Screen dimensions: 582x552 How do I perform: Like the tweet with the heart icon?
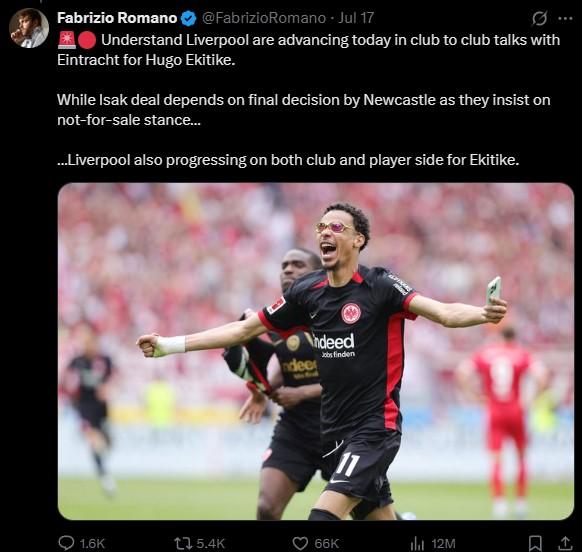point(300,544)
